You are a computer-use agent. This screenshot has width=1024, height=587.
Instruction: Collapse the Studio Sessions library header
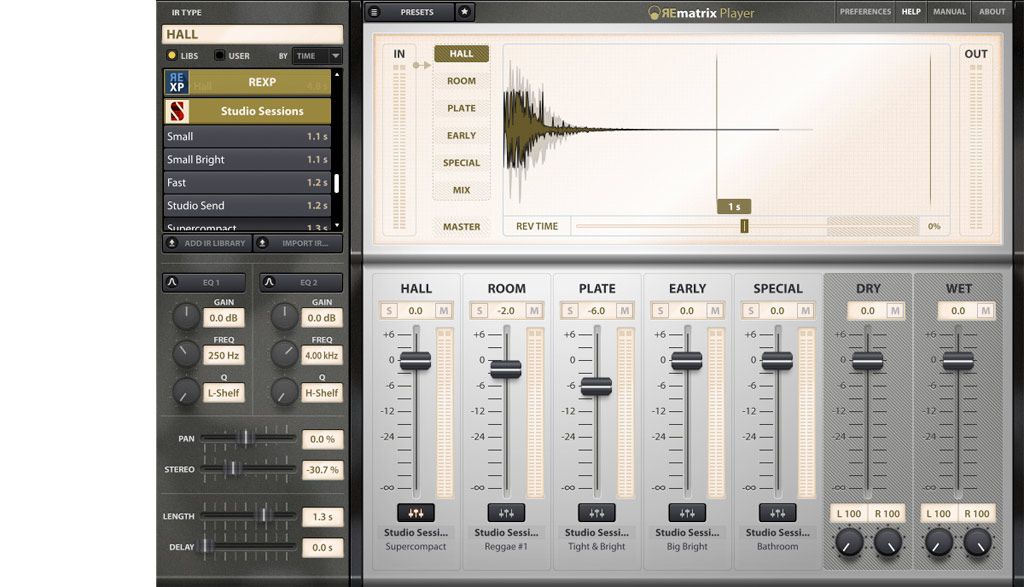pyautogui.click(x=247, y=111)
